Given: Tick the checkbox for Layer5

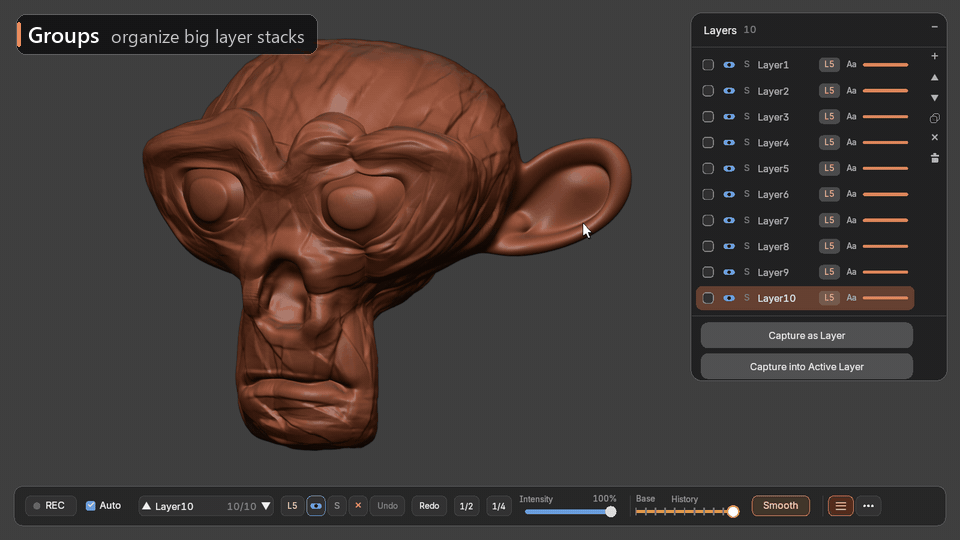Looking at the screenshot, I should coord(708,168).
